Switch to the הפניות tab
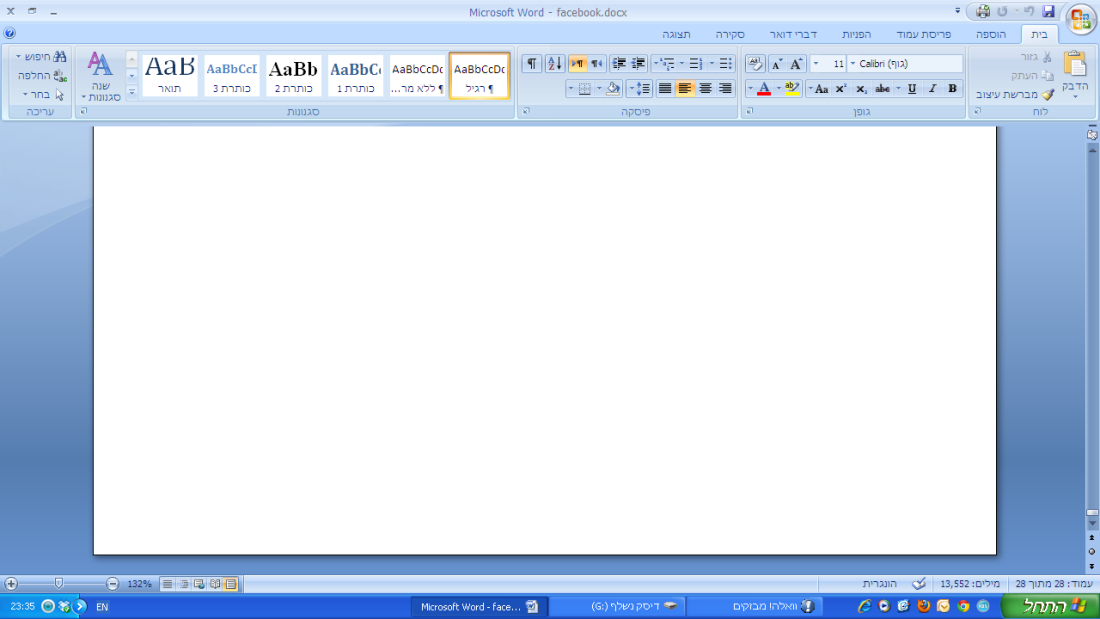1100x619 pixels. click(856, 34)
